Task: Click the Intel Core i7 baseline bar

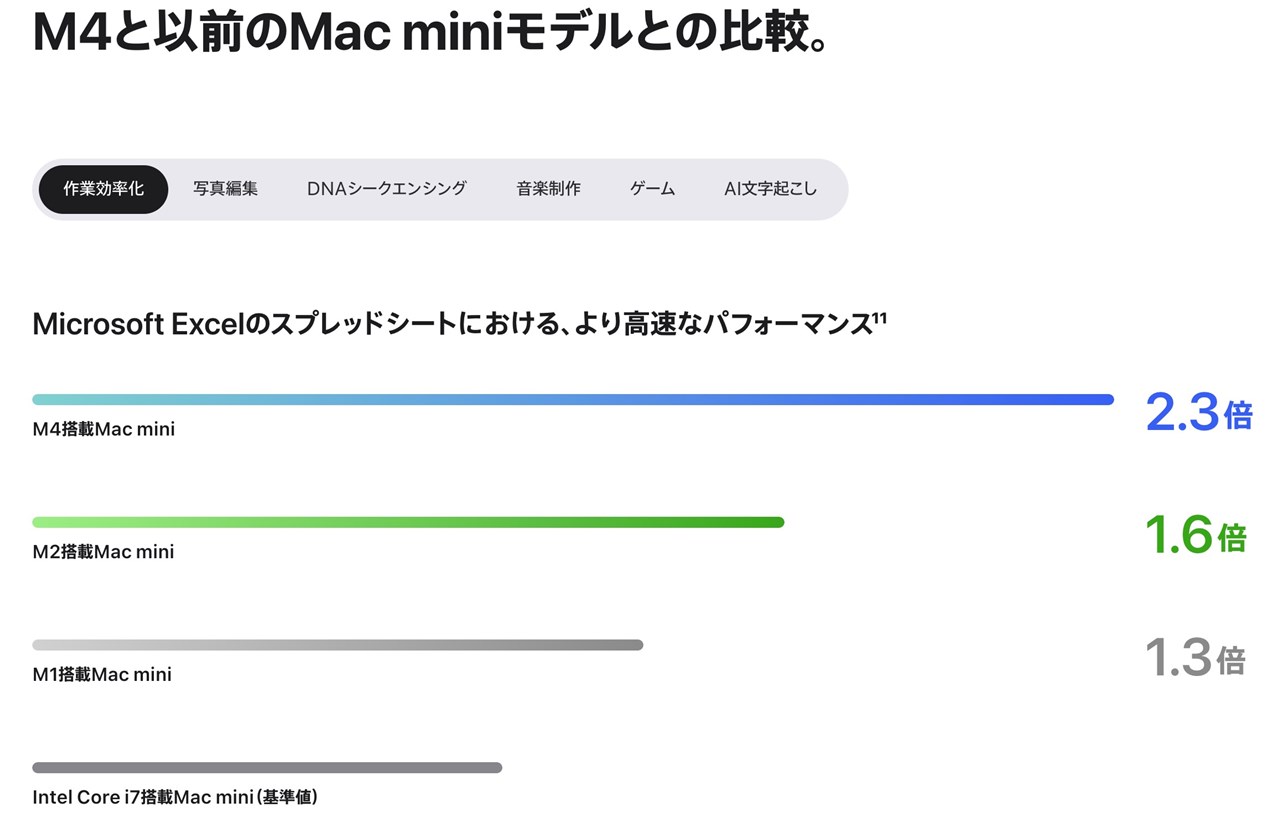Action: coord(267,767)
